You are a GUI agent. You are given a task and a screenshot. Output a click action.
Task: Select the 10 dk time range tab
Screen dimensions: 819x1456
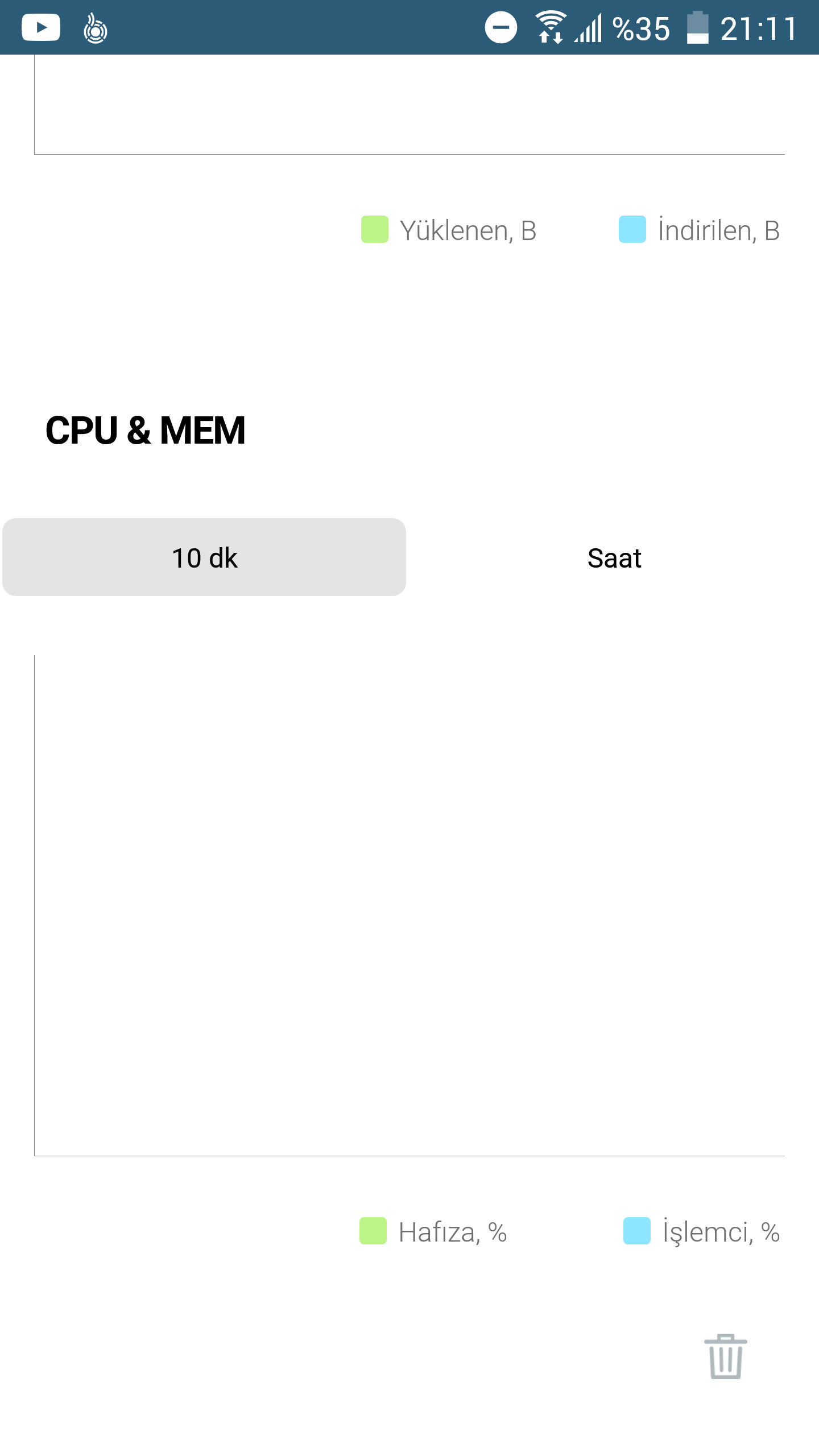click(x=204, y=557)
